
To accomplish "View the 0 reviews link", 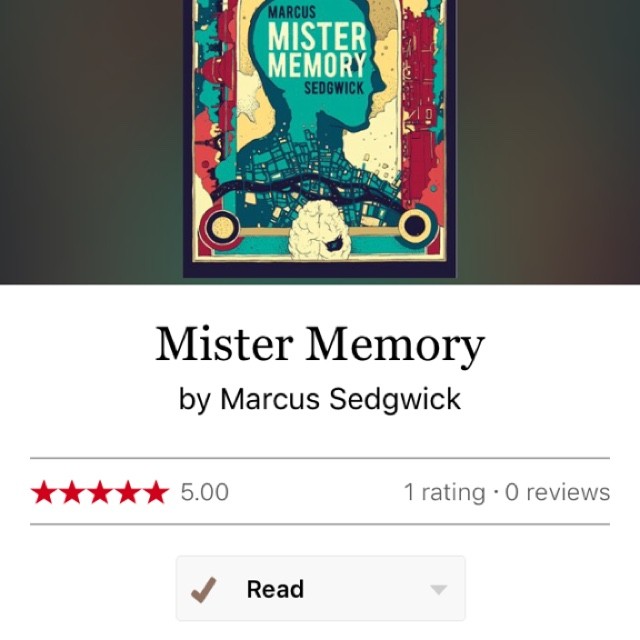I will click(558, 492).
